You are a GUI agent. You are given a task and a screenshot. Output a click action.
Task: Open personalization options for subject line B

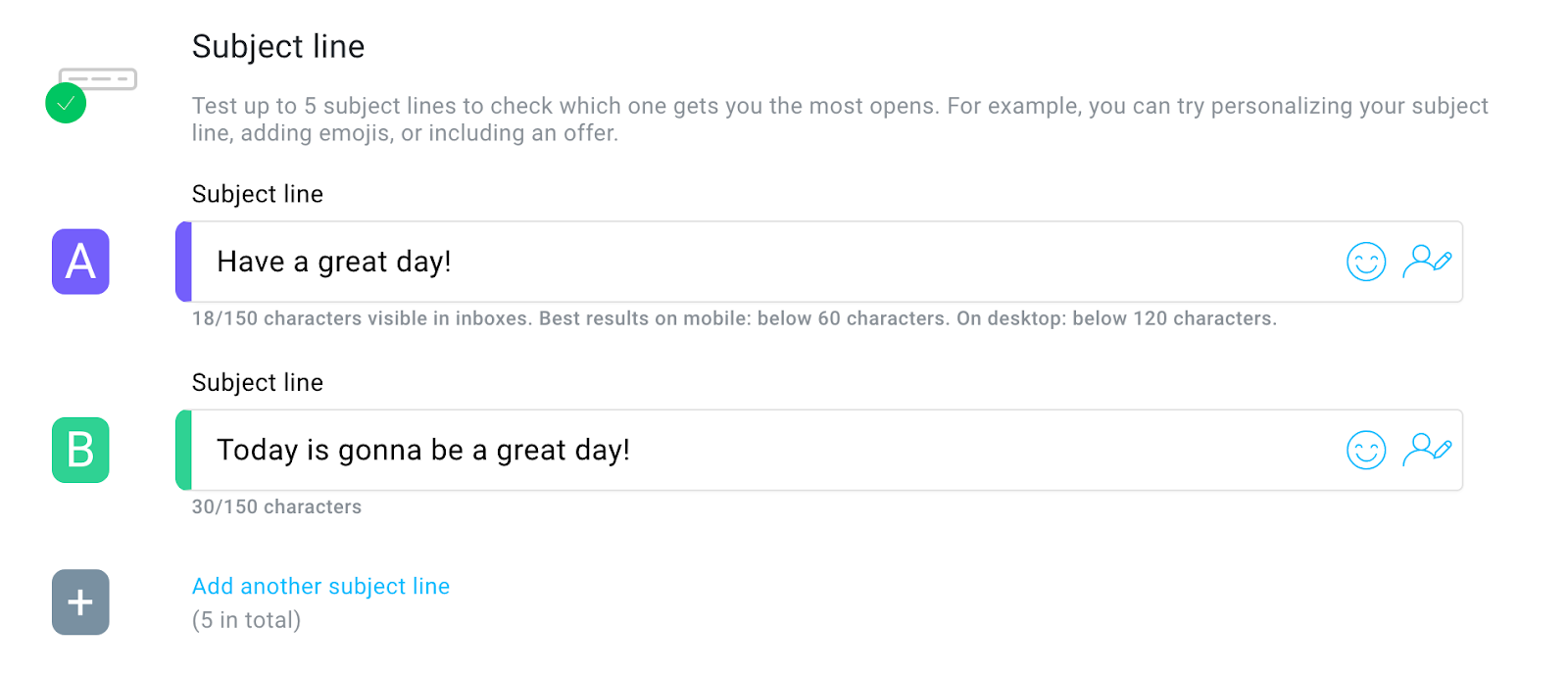pos(1426,450)
